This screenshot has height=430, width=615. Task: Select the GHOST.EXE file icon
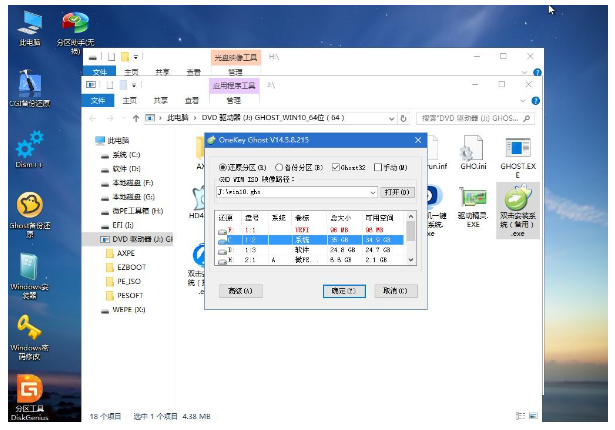[x=518, y=157]
